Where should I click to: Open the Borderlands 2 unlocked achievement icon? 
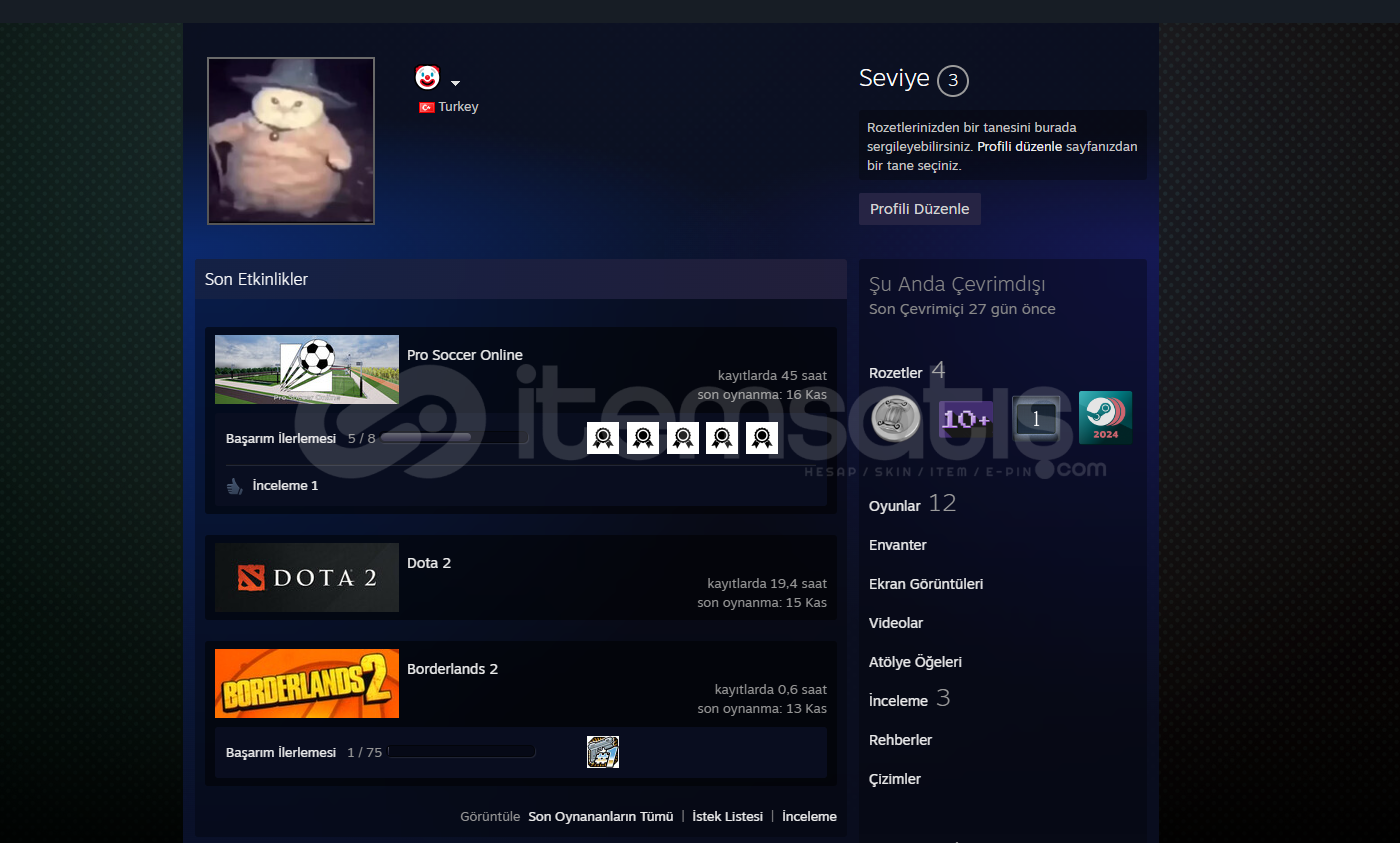coord(603,752)
